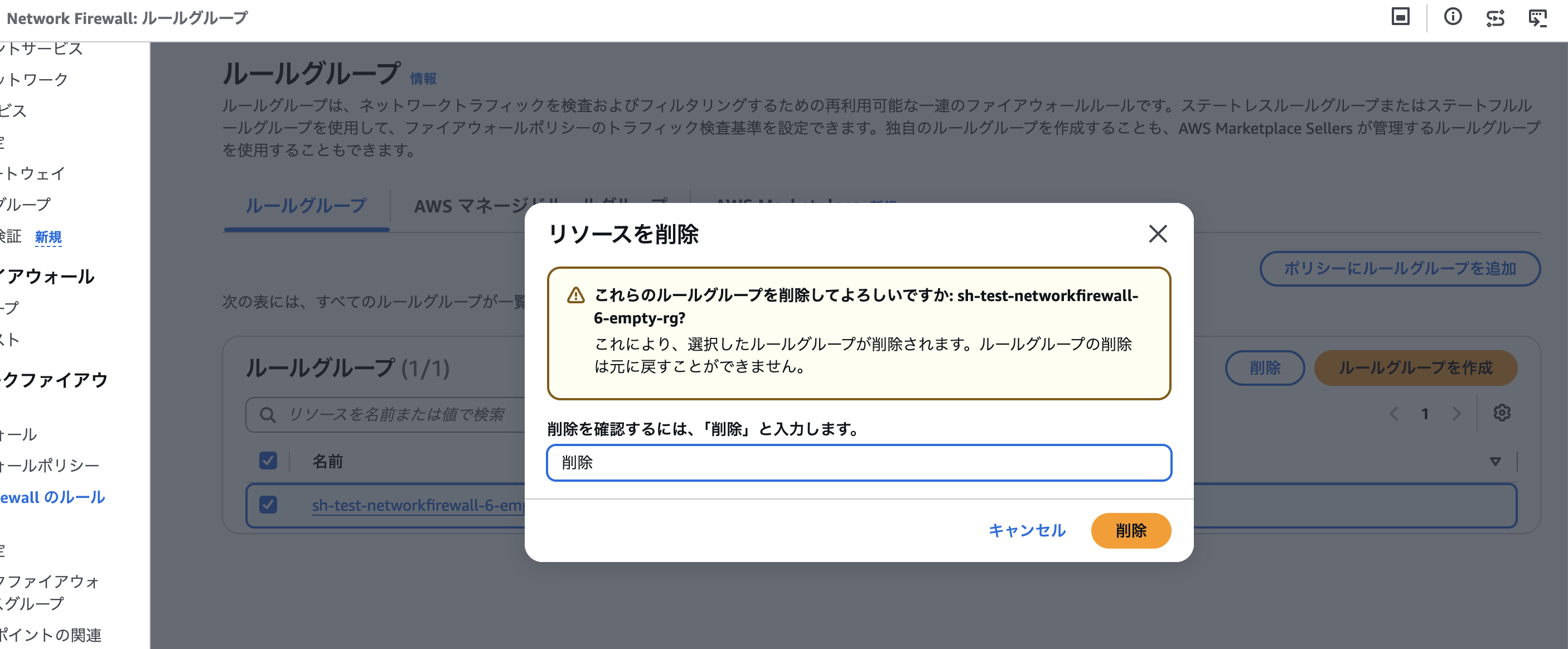
Task: Uncheck the sh-test-networkfirewall-6 row checkbox
Action: point(268,504)
